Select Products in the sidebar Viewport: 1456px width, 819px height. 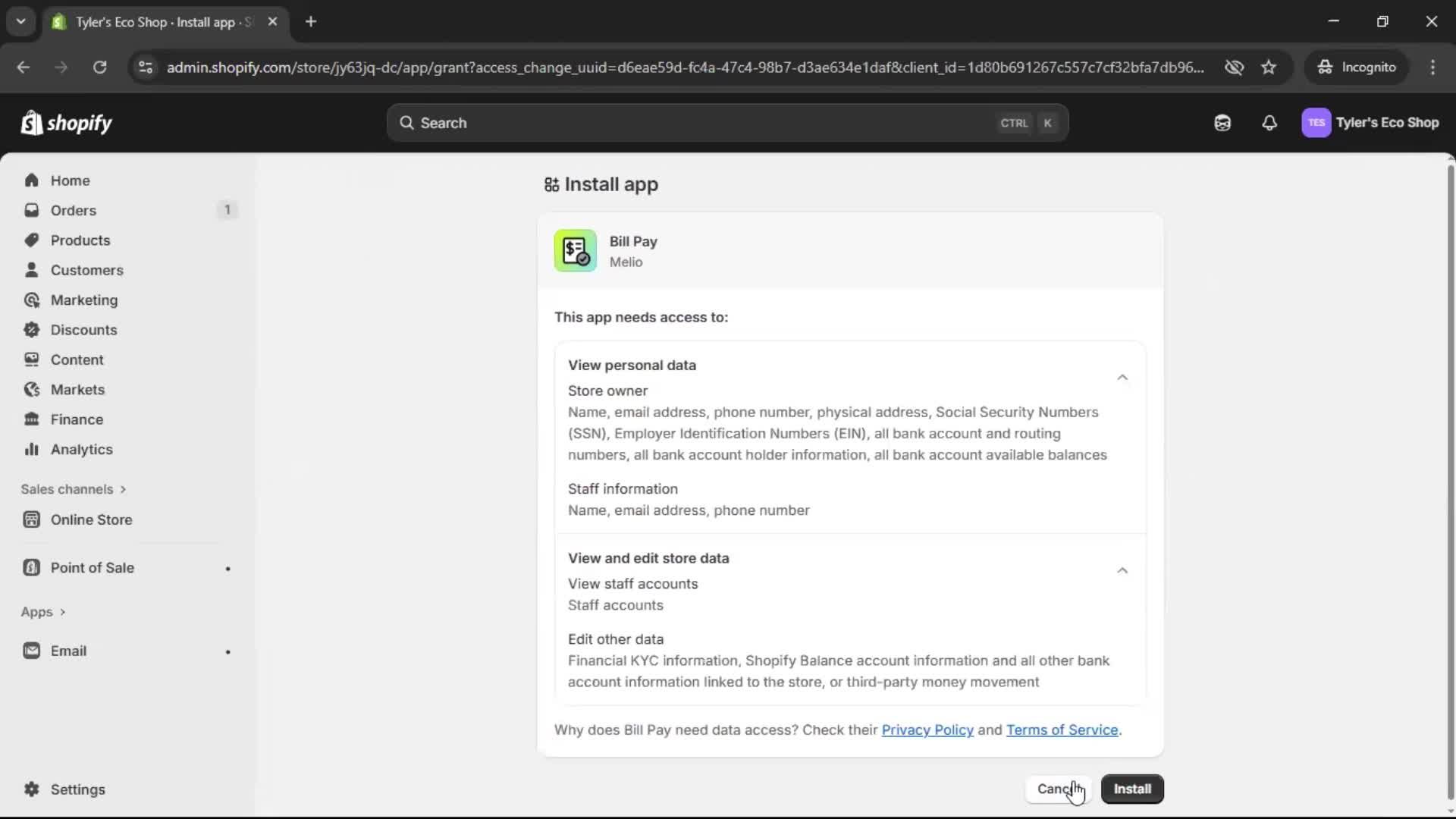click(80, 240)
